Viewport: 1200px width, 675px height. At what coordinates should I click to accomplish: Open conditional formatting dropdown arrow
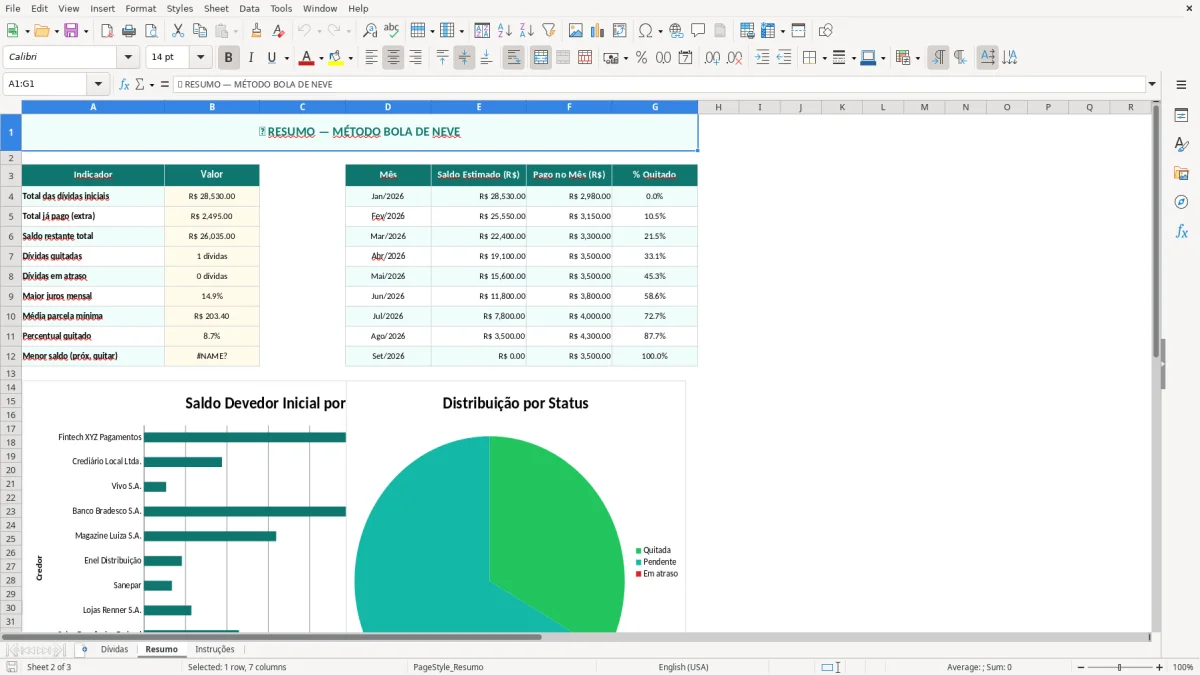click(x=917, y=58)
